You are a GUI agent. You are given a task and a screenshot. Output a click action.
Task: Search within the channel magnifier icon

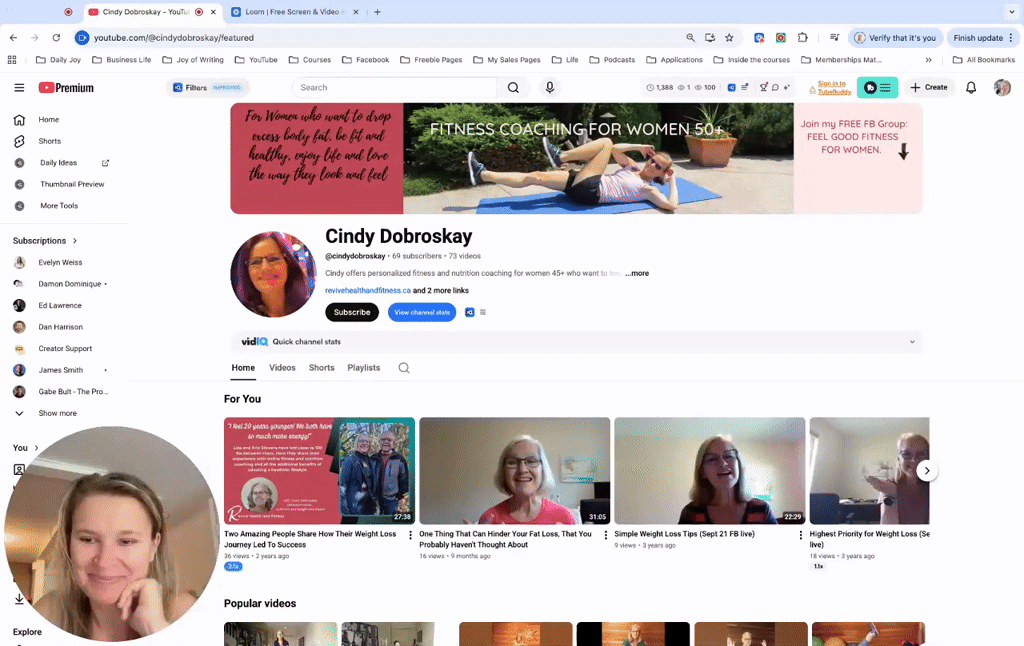pos(404,368)
